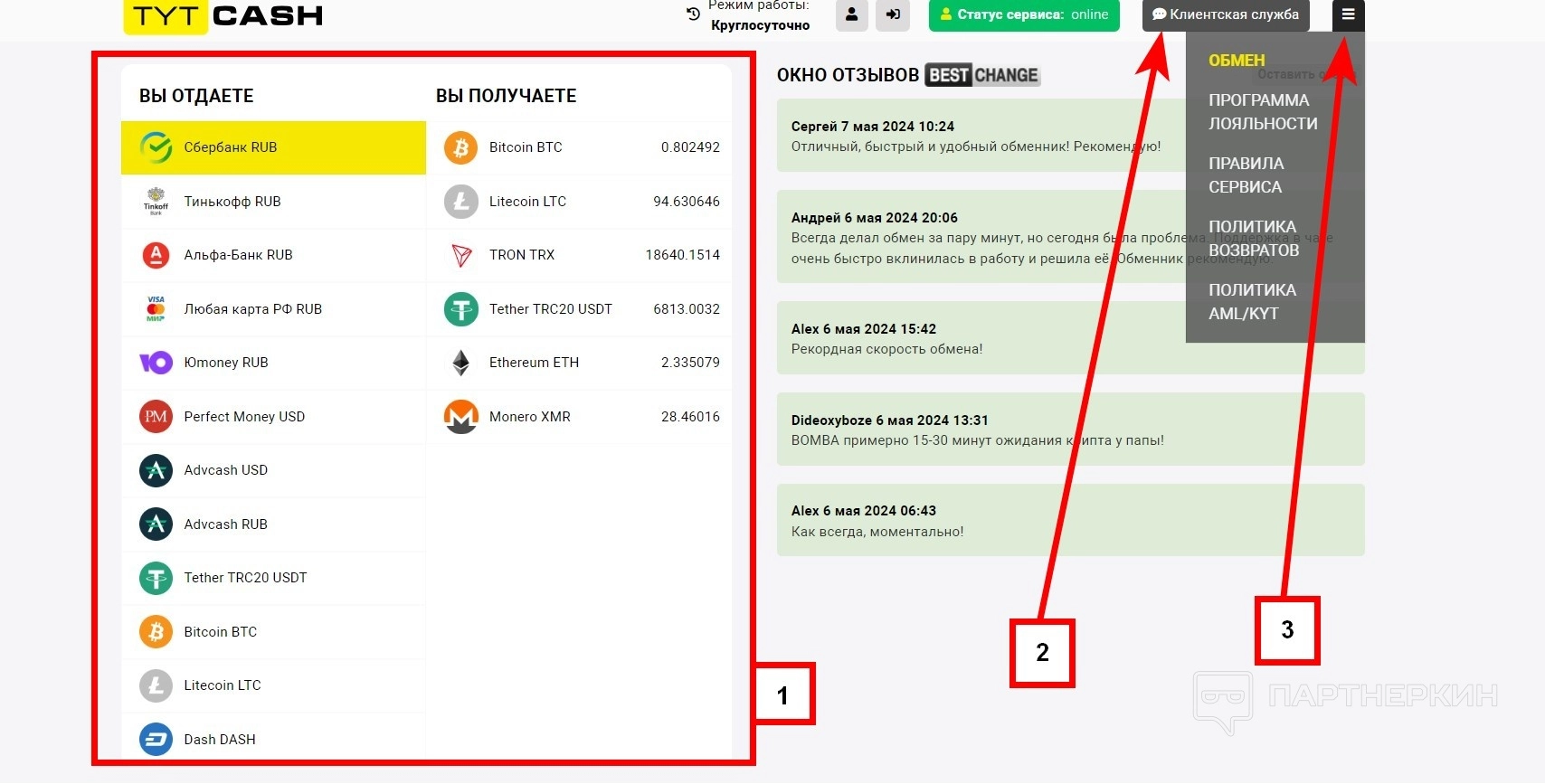The image size is (1545, 784).
Task: Pick the Advcash USD icon
Action: point(156,470)
